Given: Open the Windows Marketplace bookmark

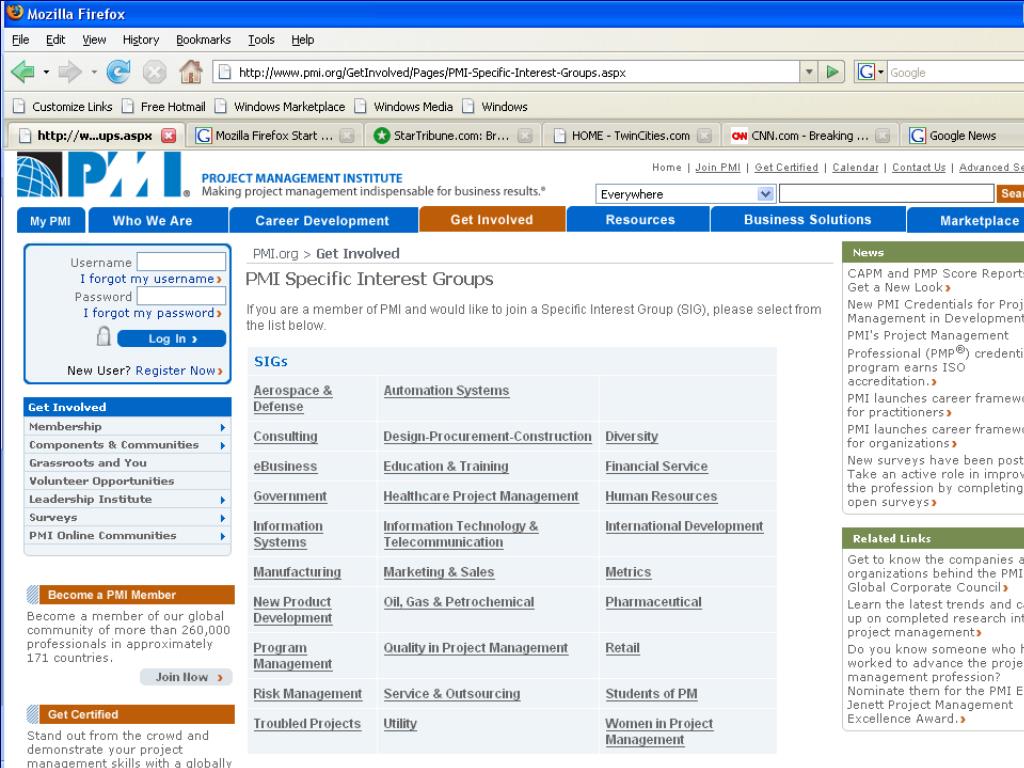Looking at the screenshot, I should click(x=280, y=106).
